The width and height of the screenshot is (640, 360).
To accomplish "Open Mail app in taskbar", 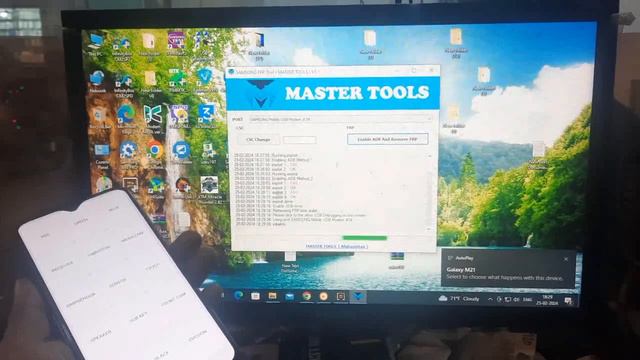I will [x=289, y=297].
